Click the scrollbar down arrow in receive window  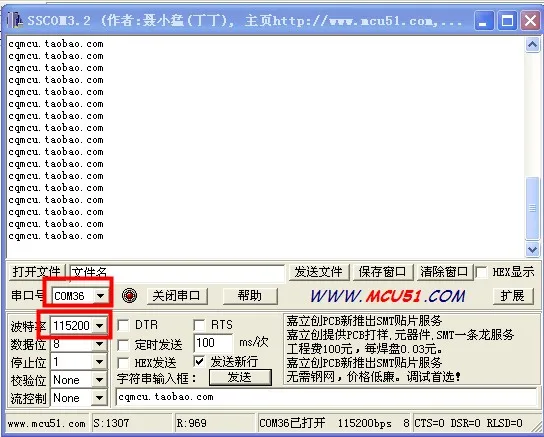(x=532, y=249)
